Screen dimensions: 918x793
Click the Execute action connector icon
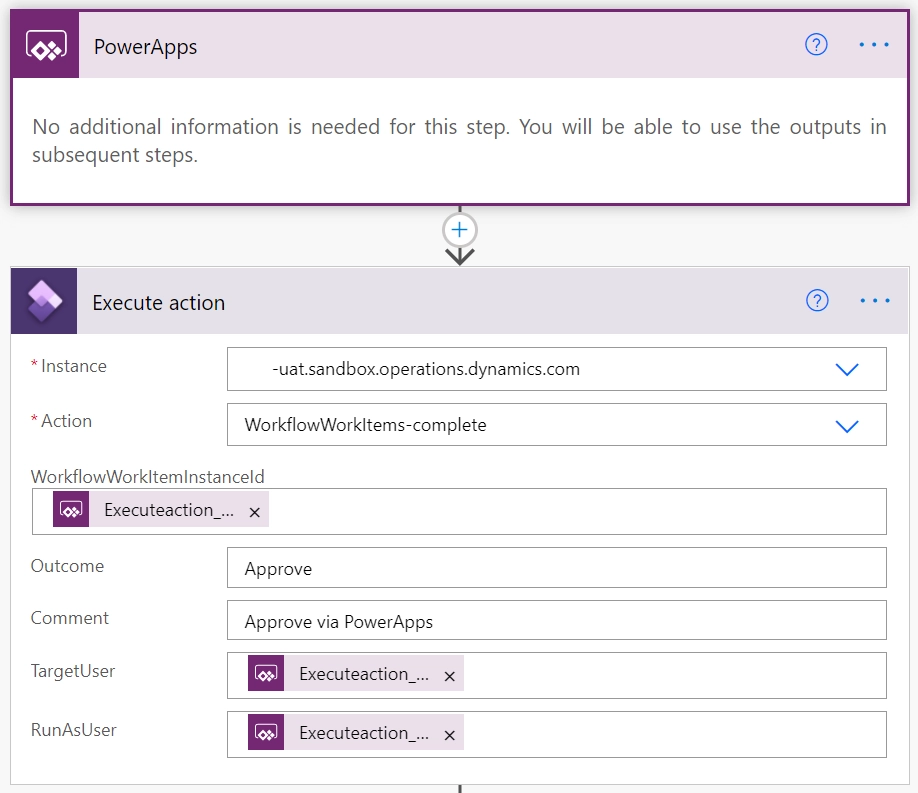pyautogui.click(x=44, y=301)
